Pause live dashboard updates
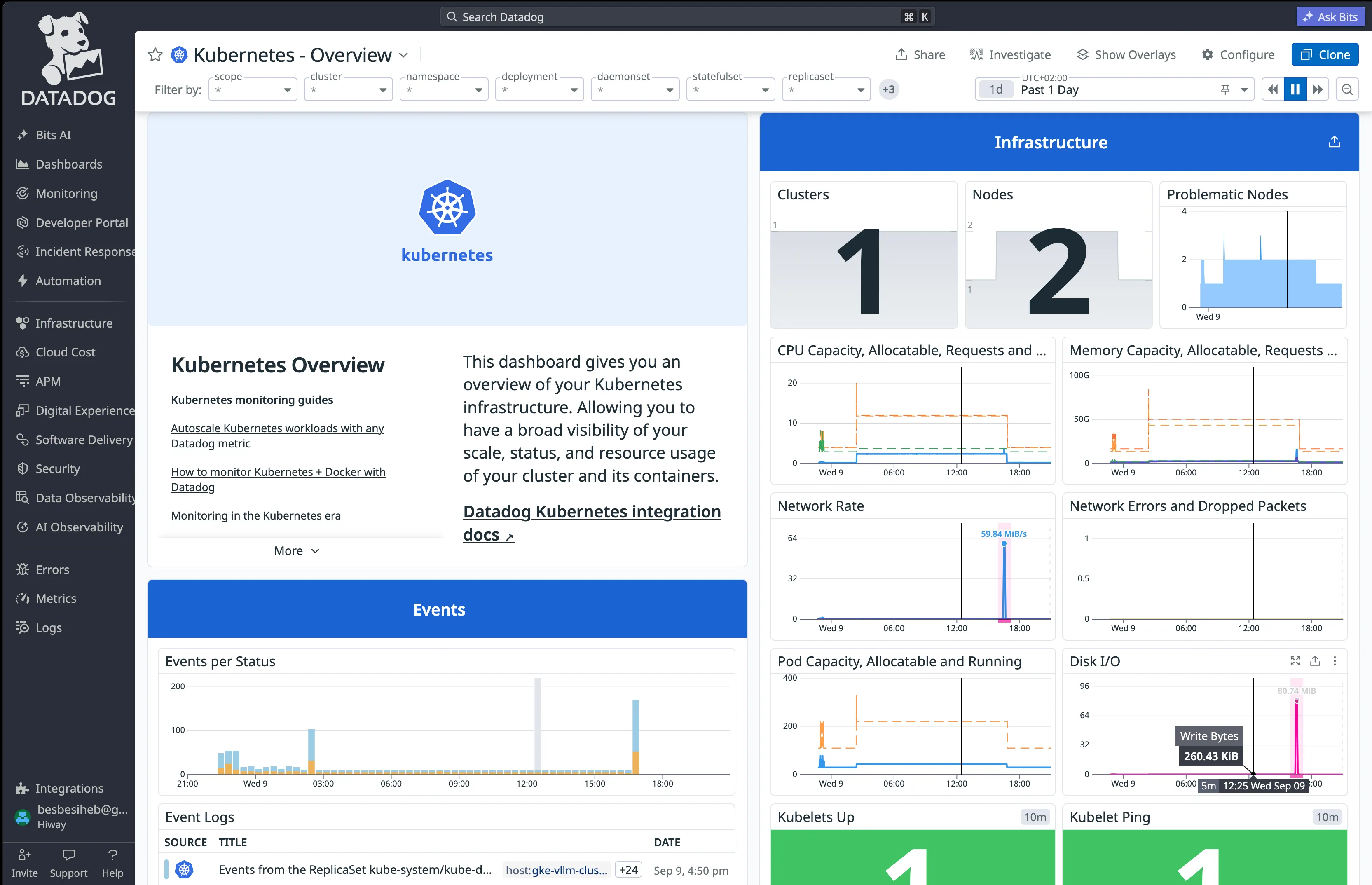 (1295, 90)
